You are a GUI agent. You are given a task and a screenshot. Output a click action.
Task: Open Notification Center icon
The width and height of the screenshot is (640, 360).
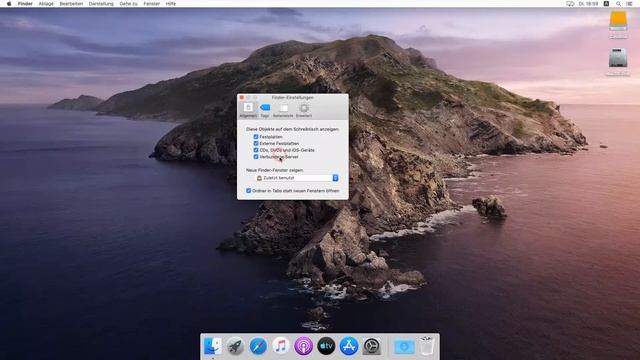click(x=629, y=4)
